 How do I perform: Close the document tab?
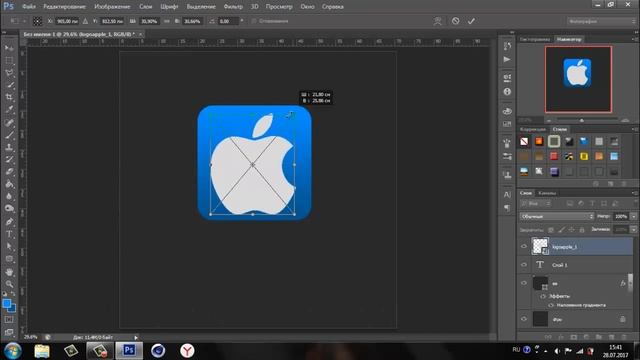[x=140, y=34]
